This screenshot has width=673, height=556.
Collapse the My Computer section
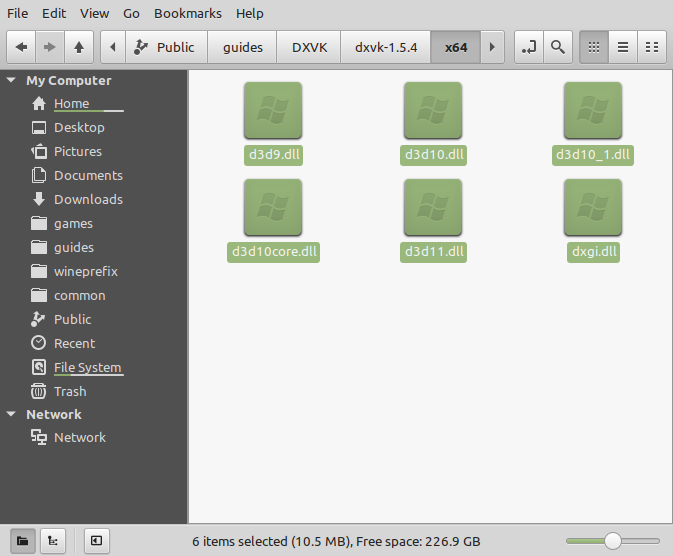(x=11, y=80)
